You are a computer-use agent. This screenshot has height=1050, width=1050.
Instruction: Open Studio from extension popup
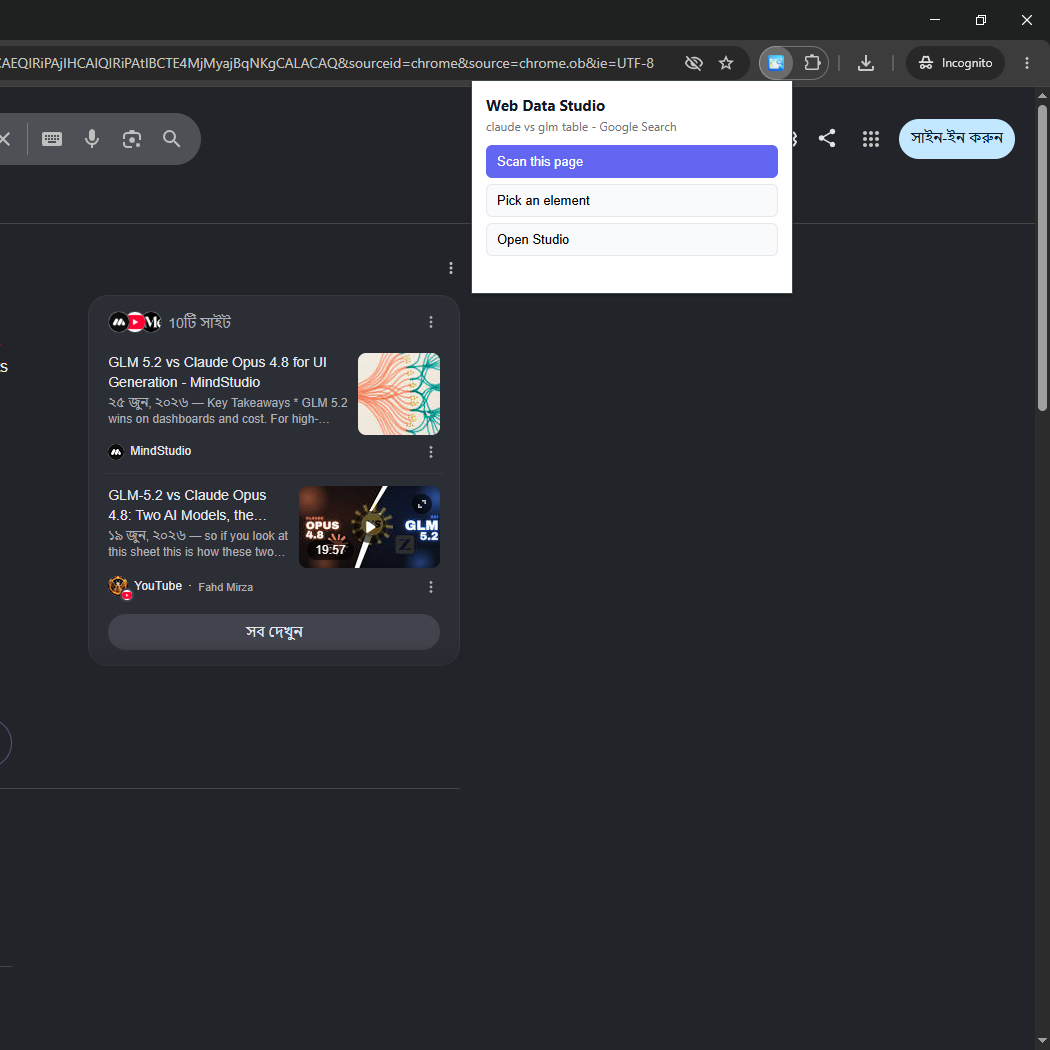coord(631,239)
